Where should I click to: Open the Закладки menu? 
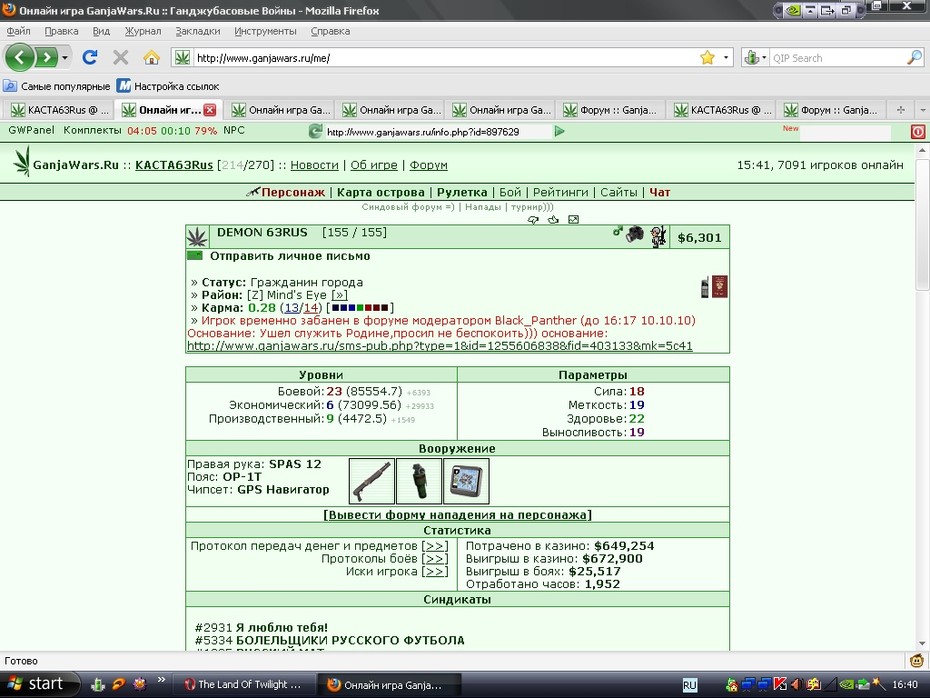click(x=198, y=31)
